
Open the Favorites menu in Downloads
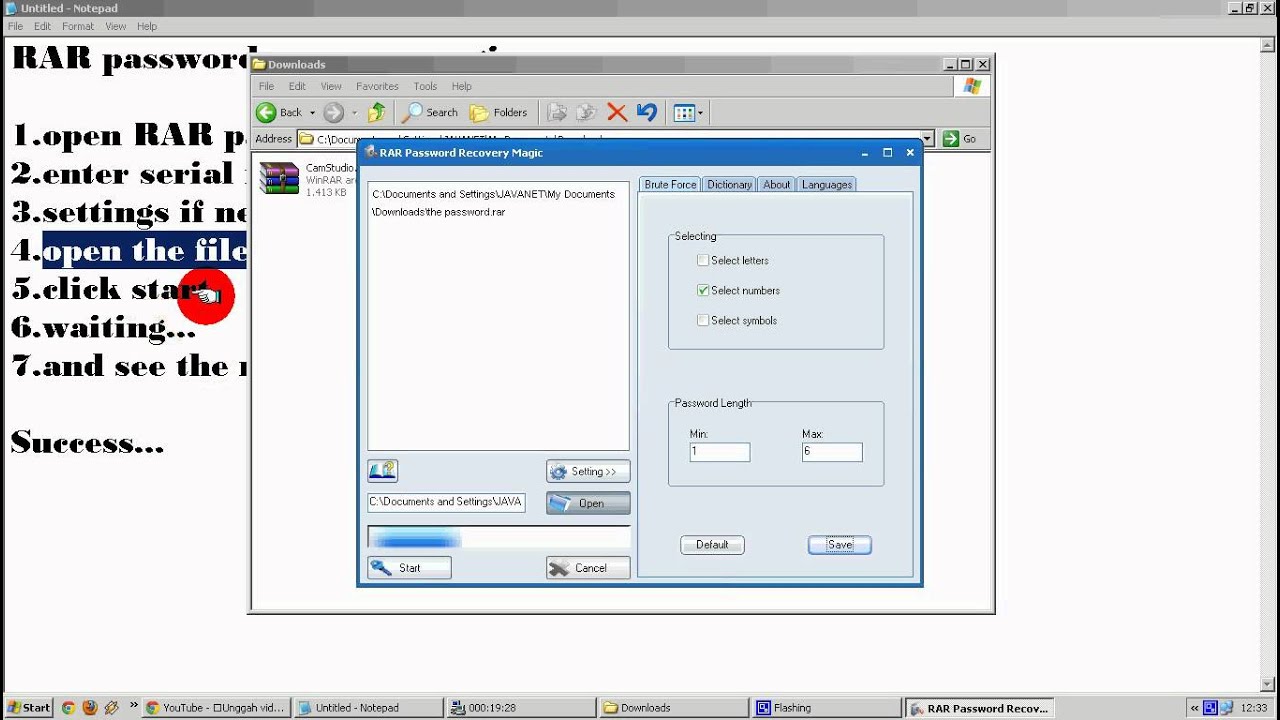377,86
